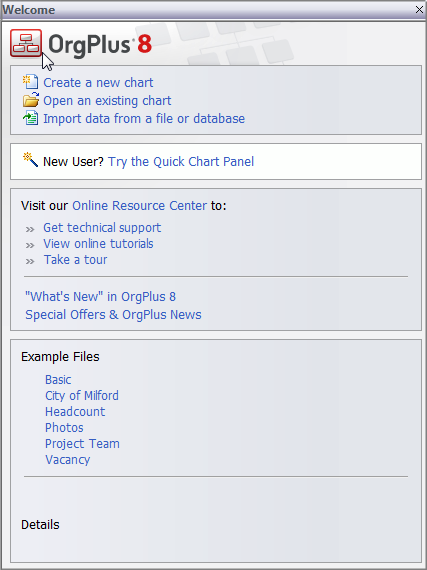Image resolution: width=427 pixels, height=570 pixels.
Task: Open Special Offers & OrgPlus News
Action: [x=113, y=315]
